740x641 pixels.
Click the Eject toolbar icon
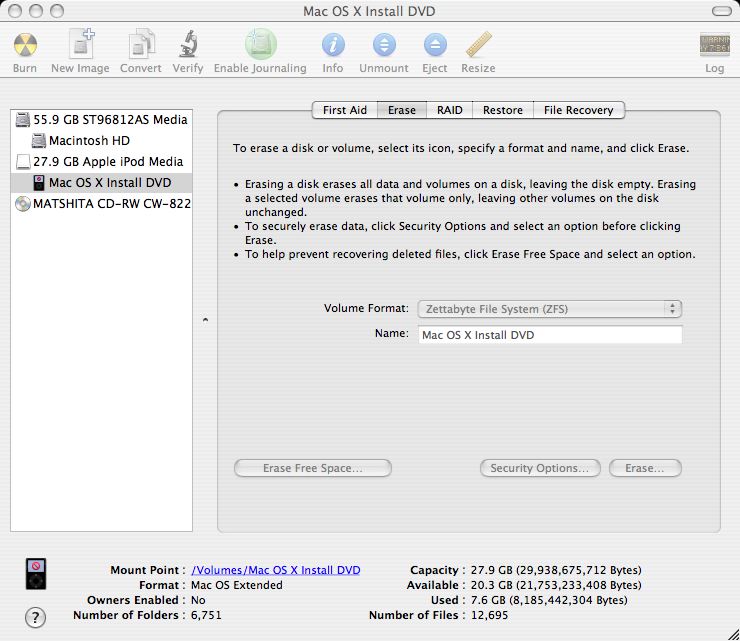click(x=435, y=45)
